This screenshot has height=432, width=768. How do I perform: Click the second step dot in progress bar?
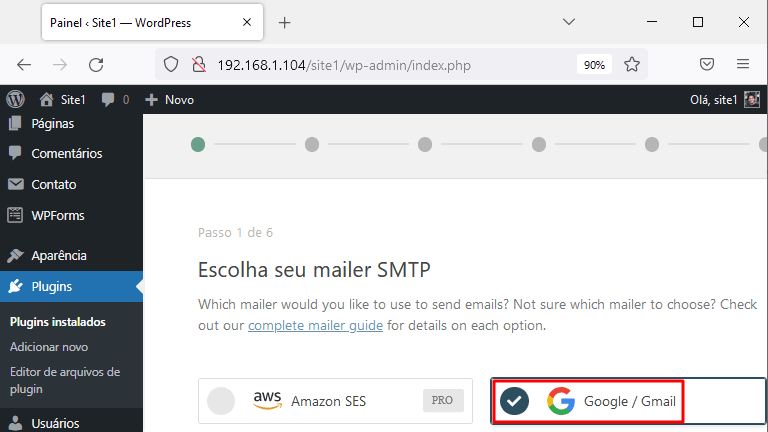coord(312,144)
